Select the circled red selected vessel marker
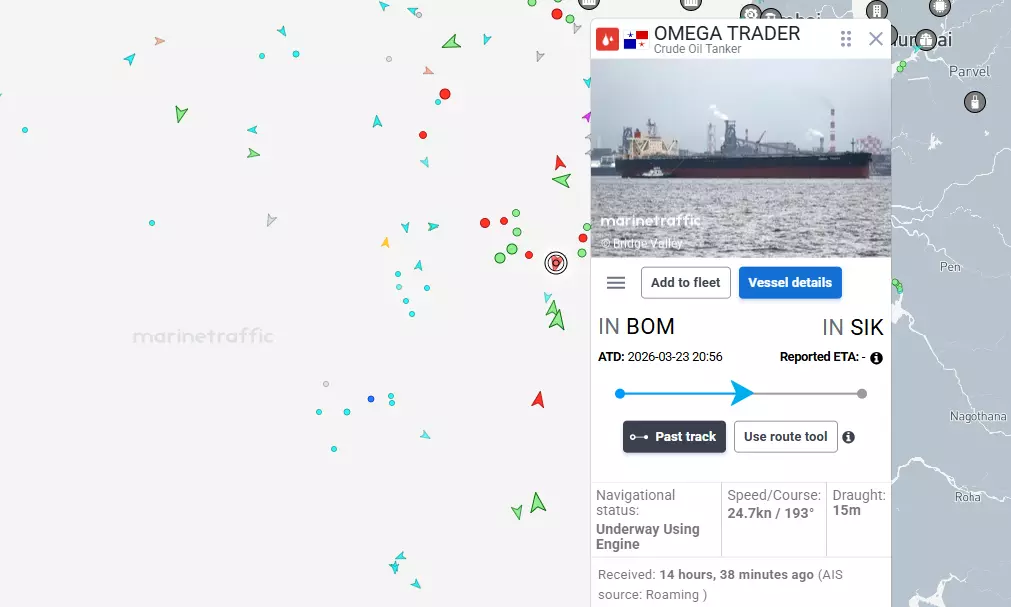 [556, 263]
